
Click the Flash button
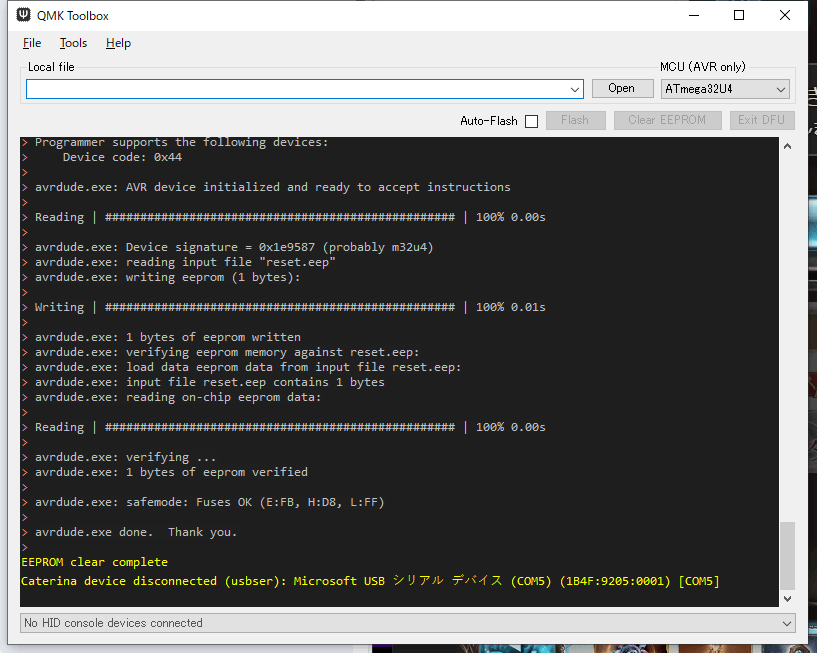click(575, 120)
